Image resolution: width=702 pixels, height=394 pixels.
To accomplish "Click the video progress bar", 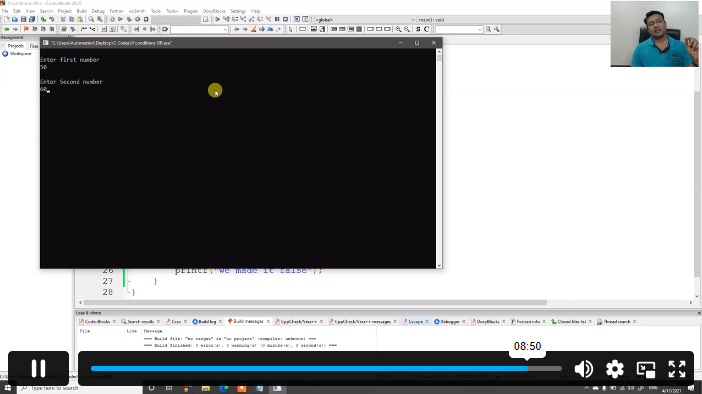I will (326, 368).
